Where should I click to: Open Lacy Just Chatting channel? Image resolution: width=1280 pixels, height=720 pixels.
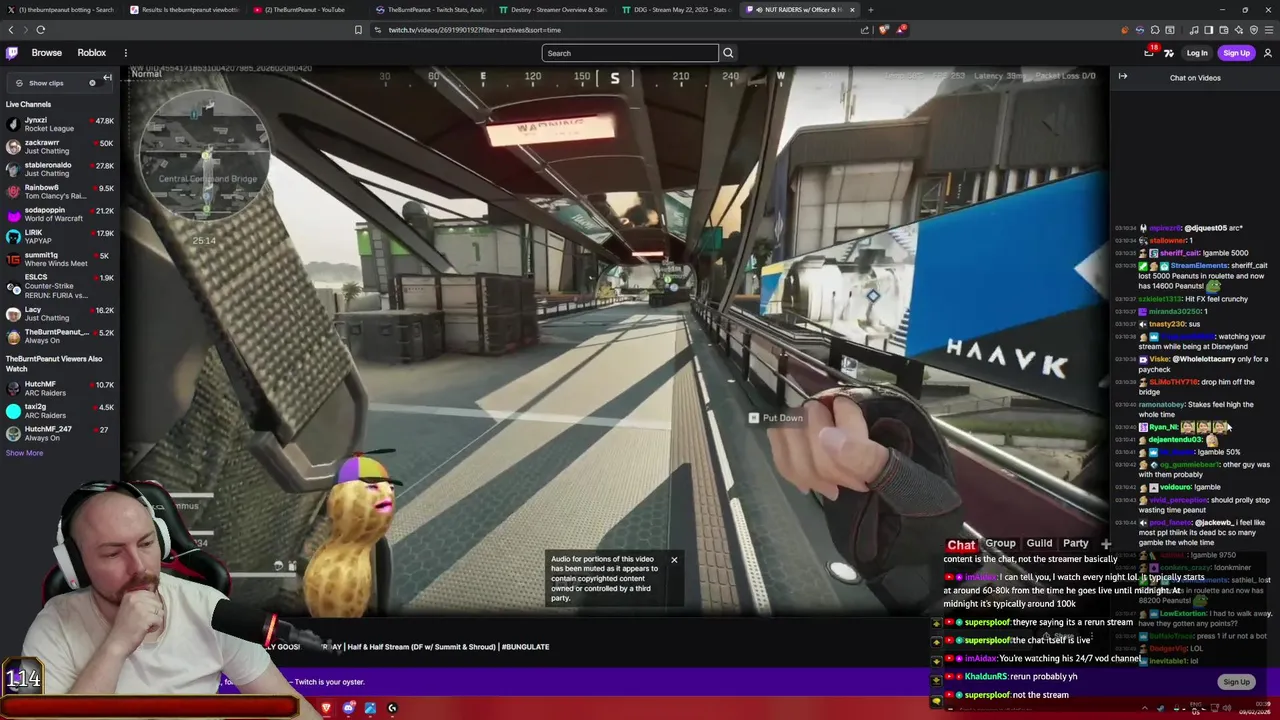click(60, 314)
